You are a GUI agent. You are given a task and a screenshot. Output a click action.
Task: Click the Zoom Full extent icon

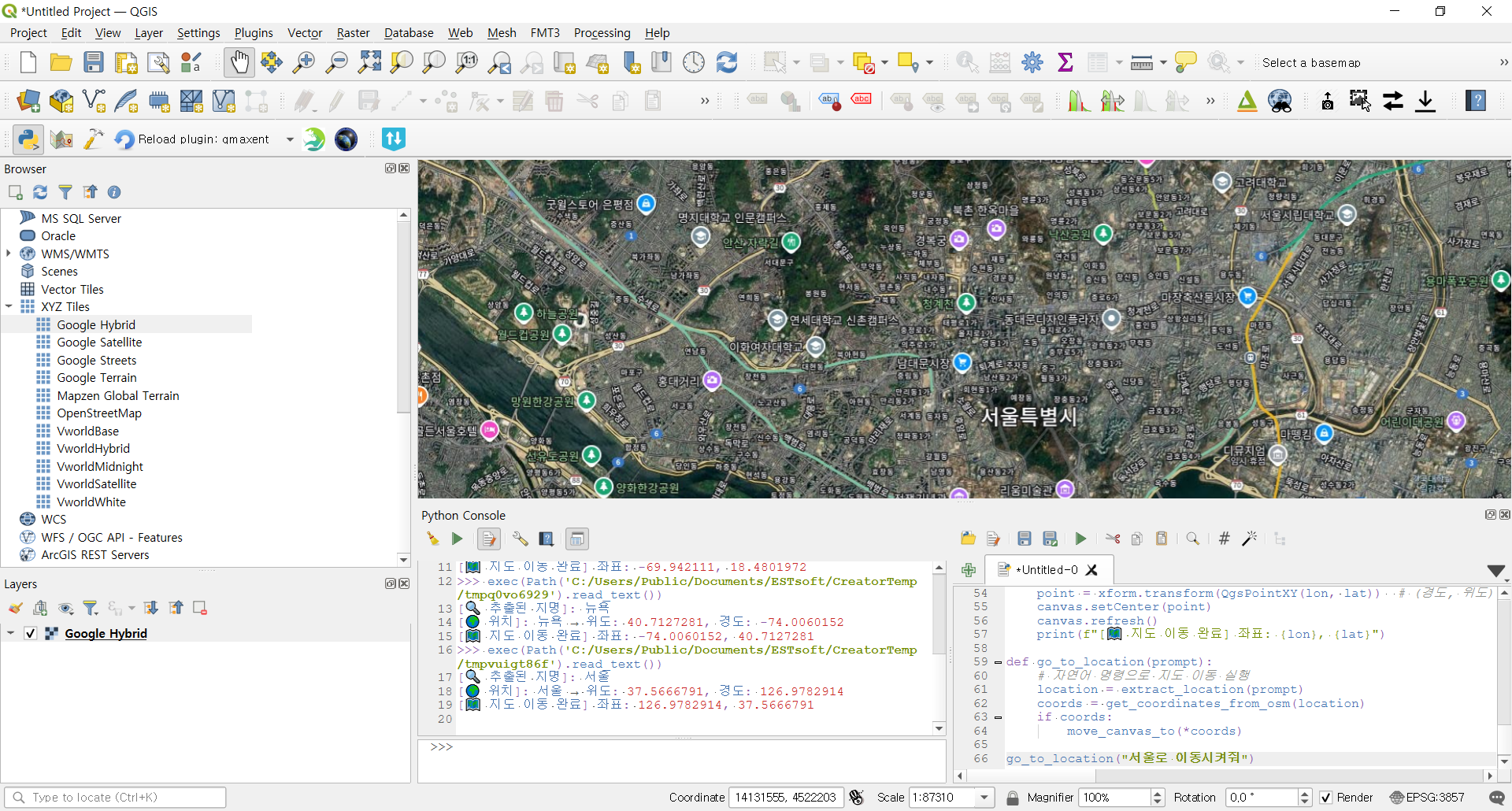[369, 62]
